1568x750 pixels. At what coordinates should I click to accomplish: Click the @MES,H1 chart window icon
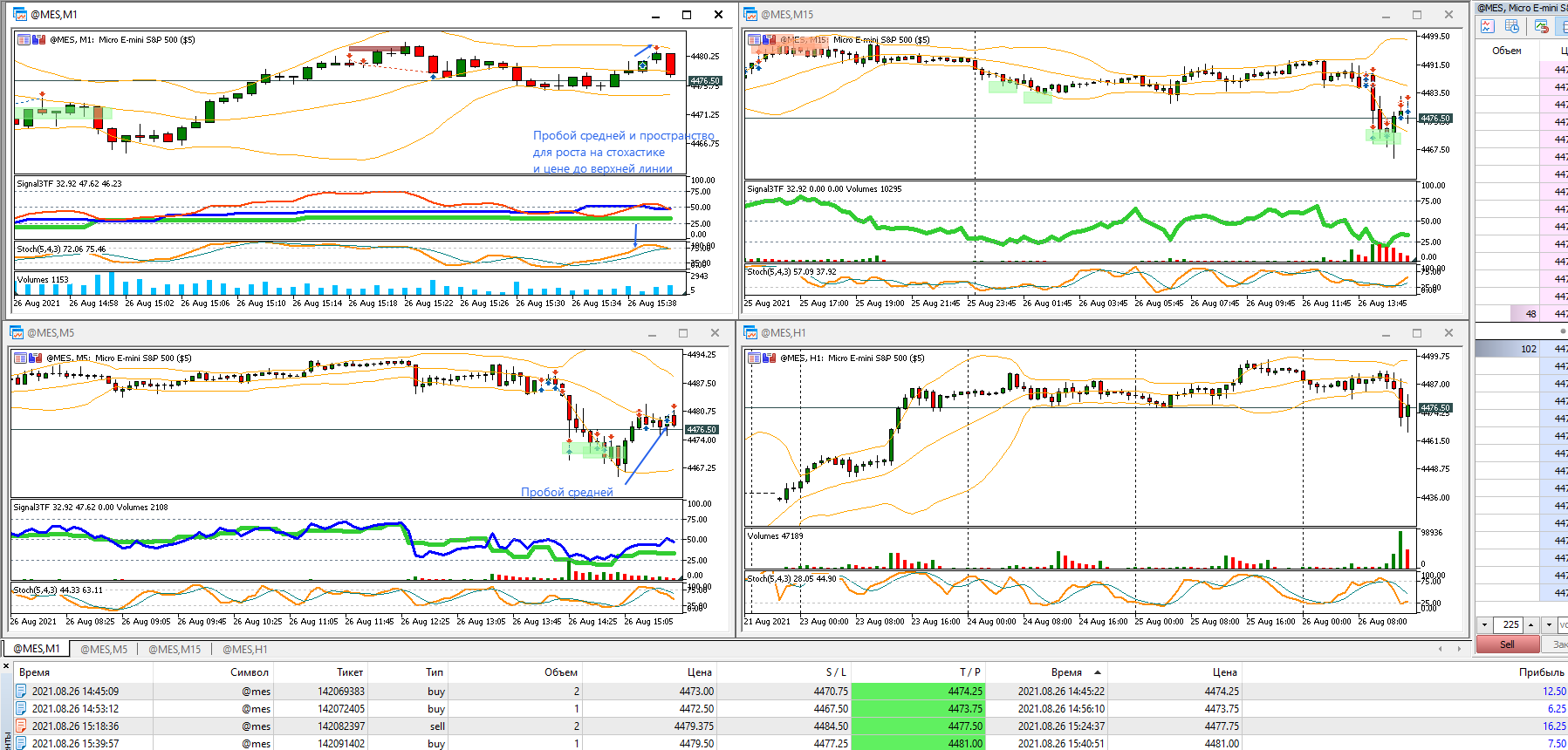tap(750, 332)
